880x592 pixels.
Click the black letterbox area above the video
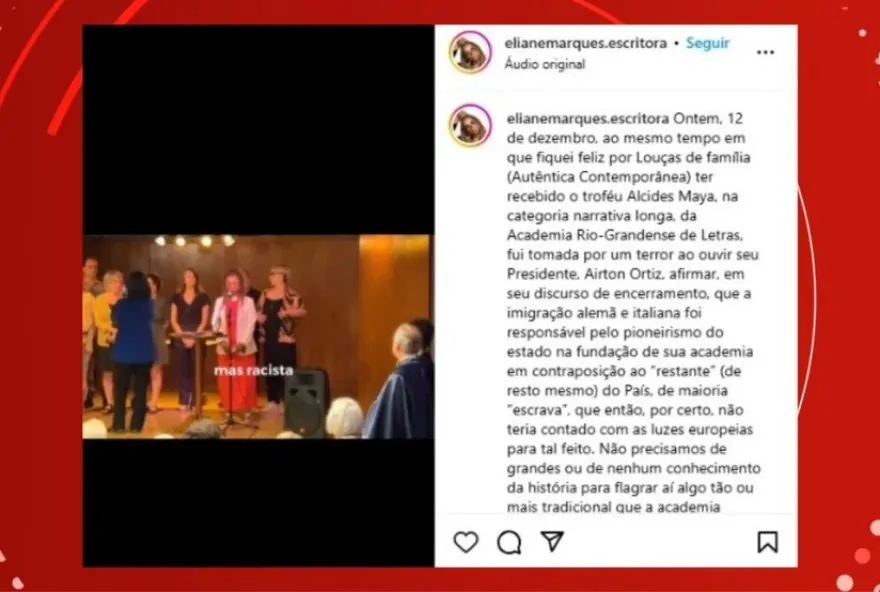pos(258,130)
